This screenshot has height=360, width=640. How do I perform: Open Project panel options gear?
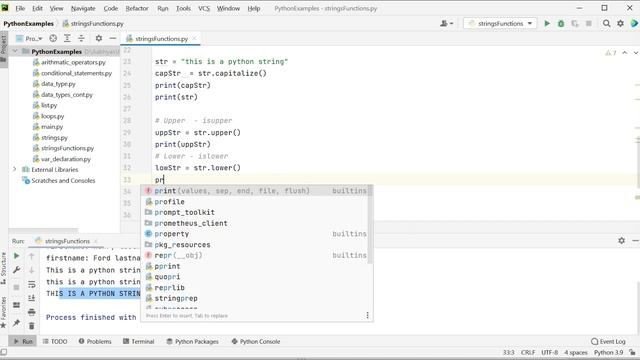[99, 38]
